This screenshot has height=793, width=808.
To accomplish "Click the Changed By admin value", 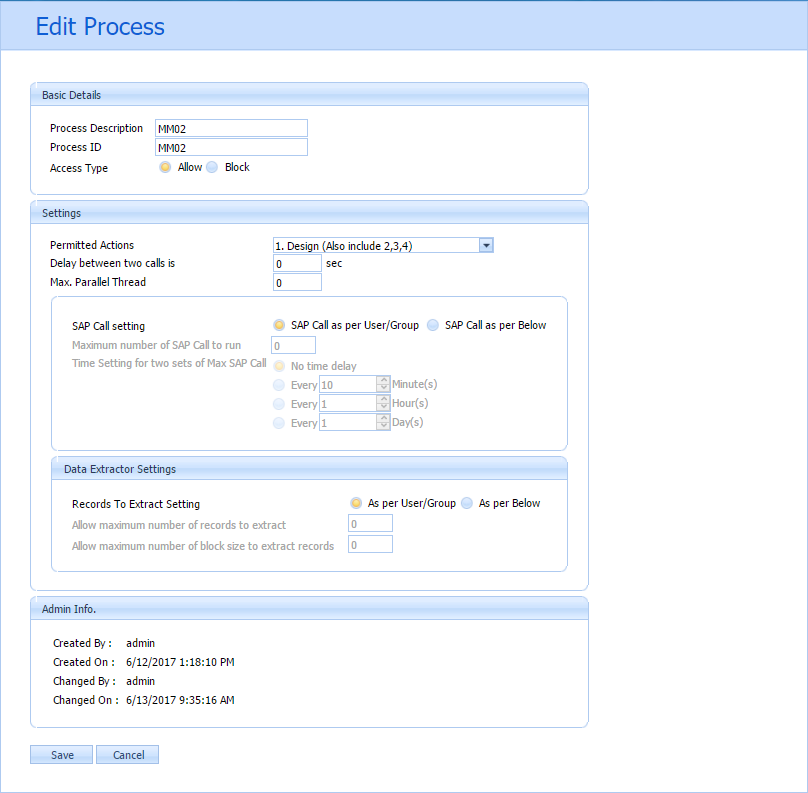I will 140,681.
